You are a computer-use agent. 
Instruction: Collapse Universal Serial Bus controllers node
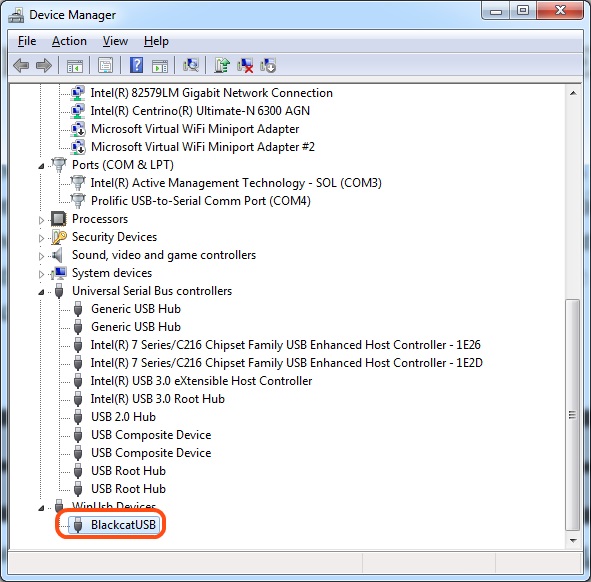41,292
